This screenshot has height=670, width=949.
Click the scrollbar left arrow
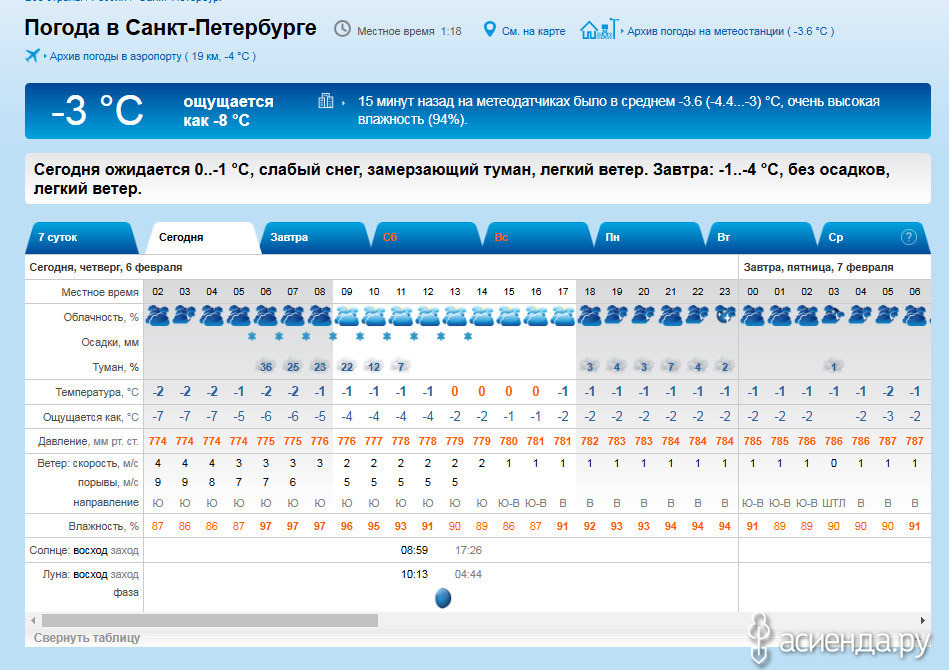pos(32,620)
